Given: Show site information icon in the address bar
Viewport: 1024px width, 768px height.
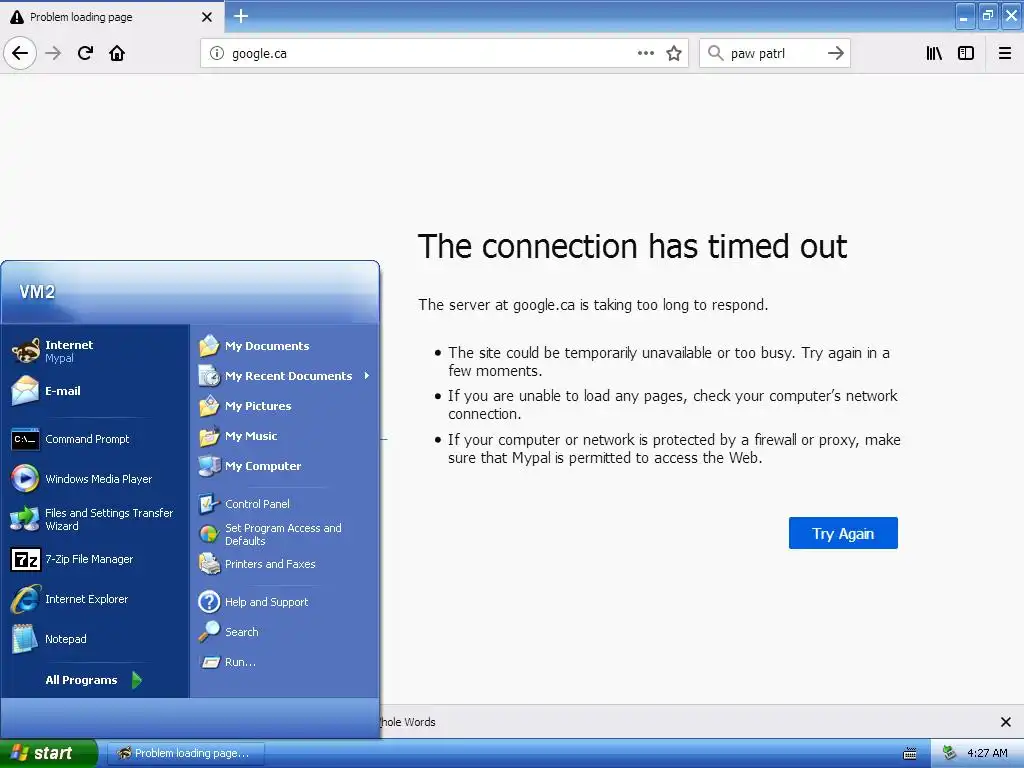Looking at the screenshot, I should (217, 54).
